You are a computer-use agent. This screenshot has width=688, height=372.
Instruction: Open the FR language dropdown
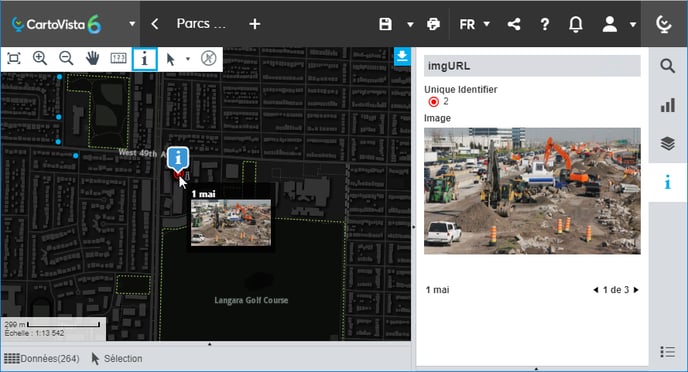coord(474,24)
